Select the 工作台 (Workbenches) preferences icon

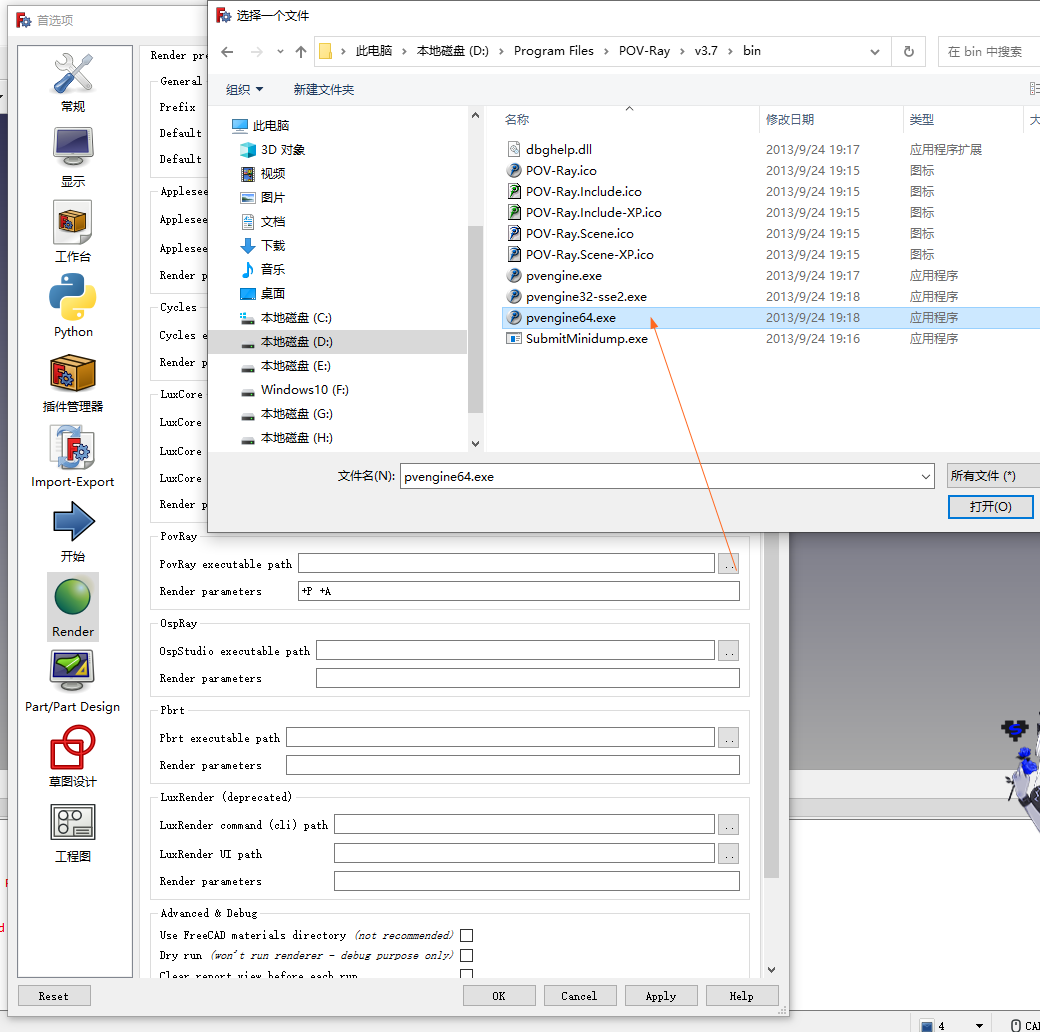73,233
